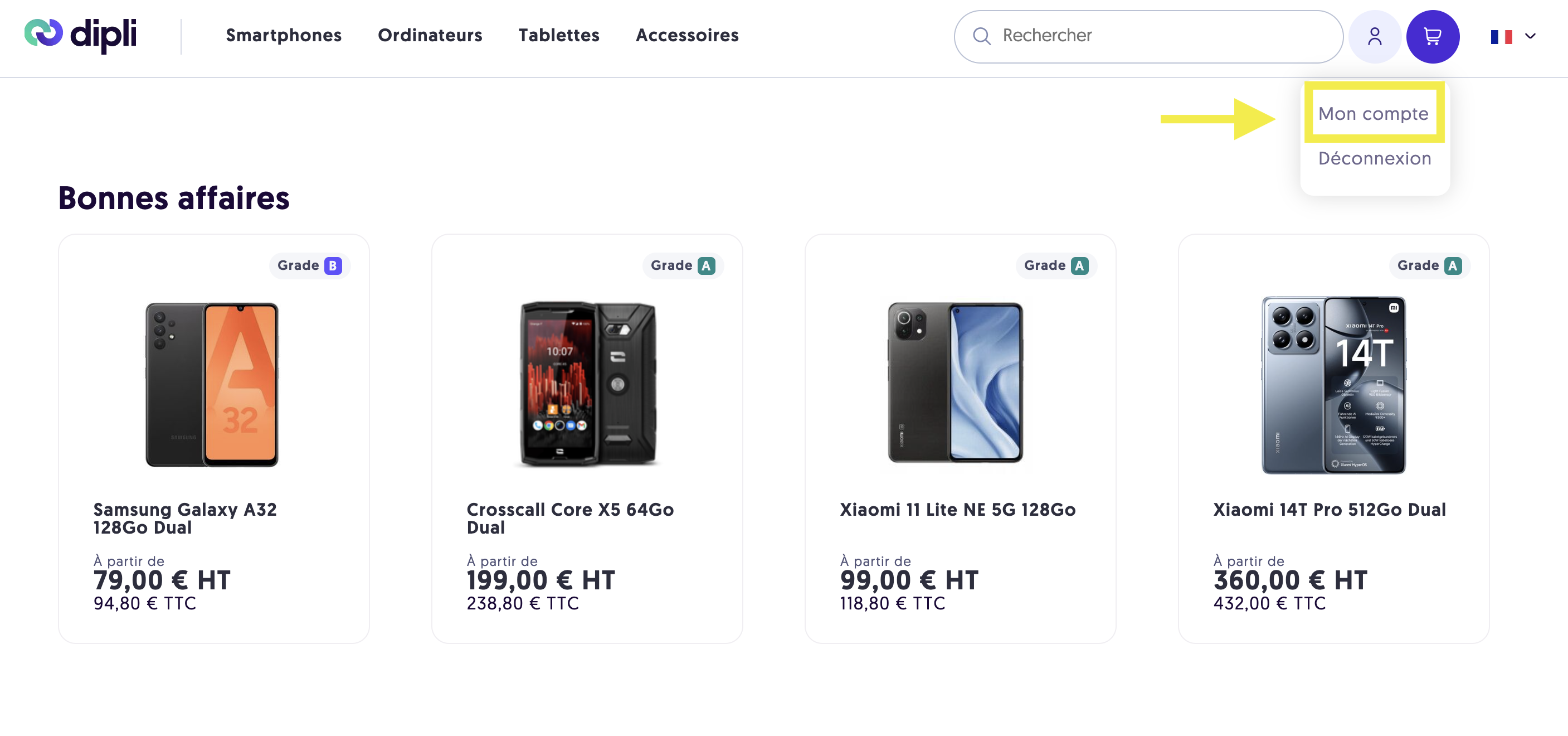Open the user account icon

tap(1375, 37)
